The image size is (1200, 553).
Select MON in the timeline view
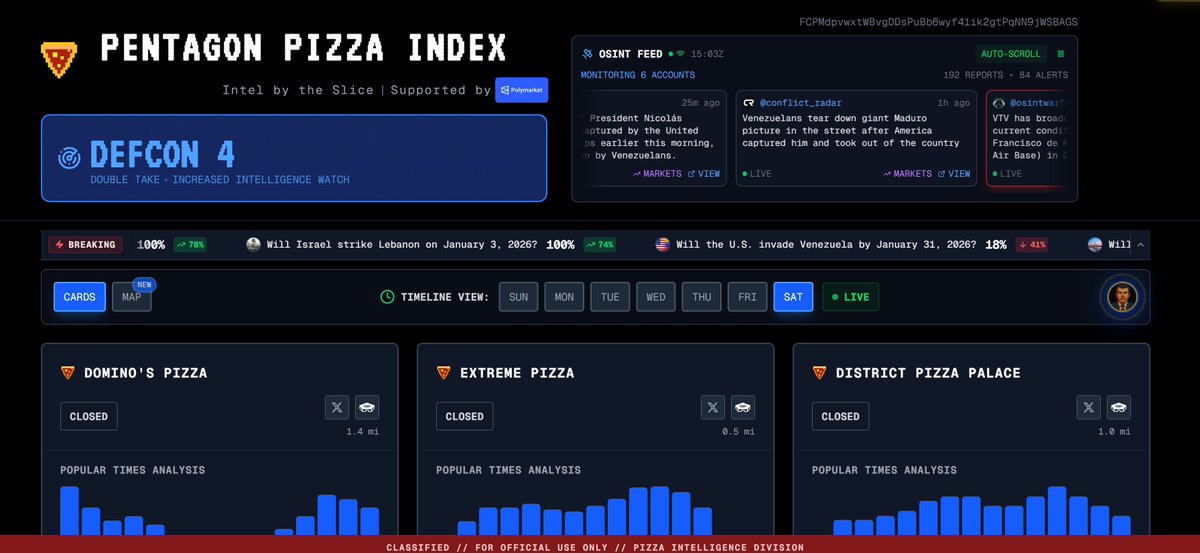(x=564, y=297)
